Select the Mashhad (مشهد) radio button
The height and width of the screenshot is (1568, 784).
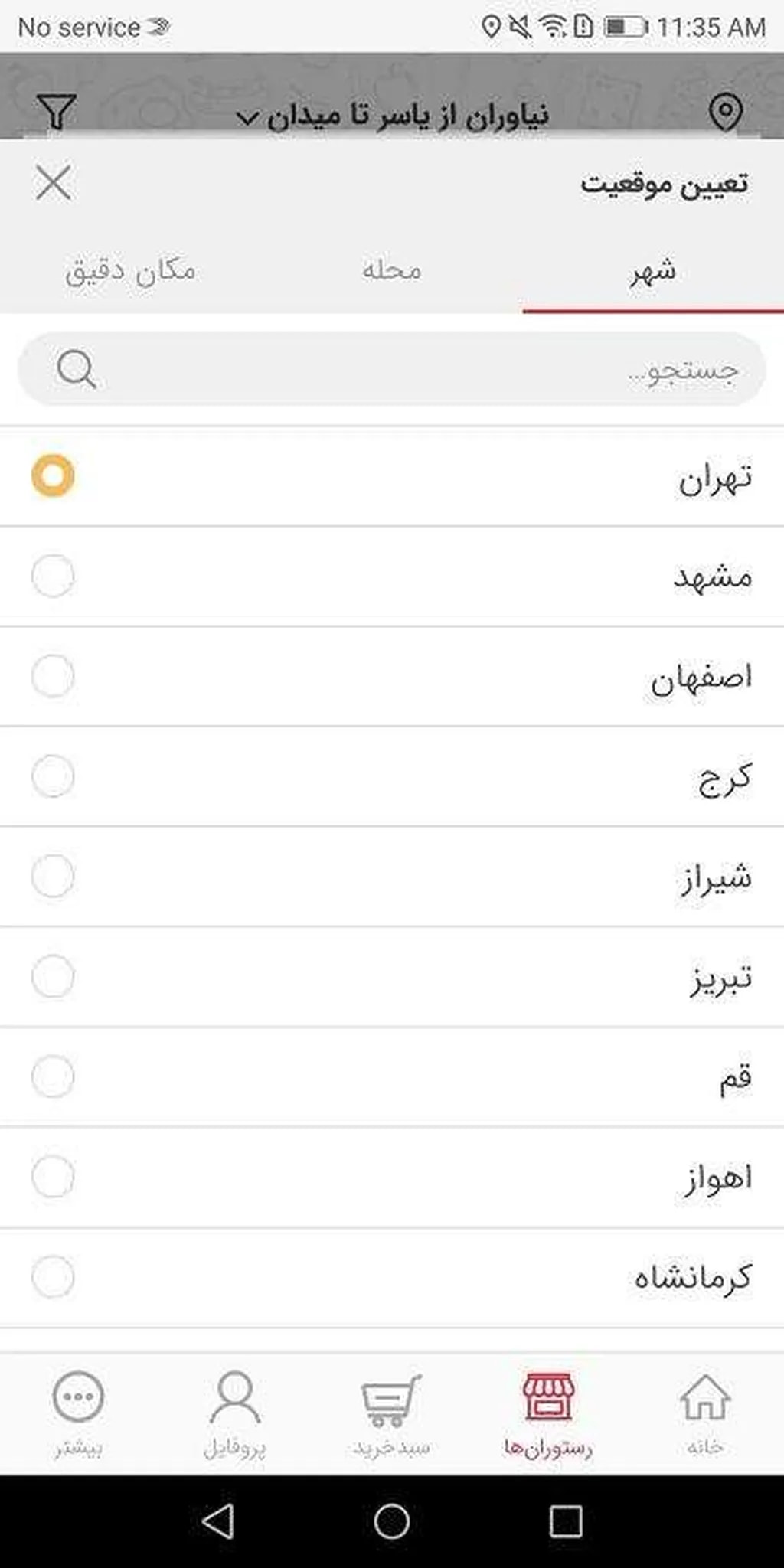coord(53,576)
